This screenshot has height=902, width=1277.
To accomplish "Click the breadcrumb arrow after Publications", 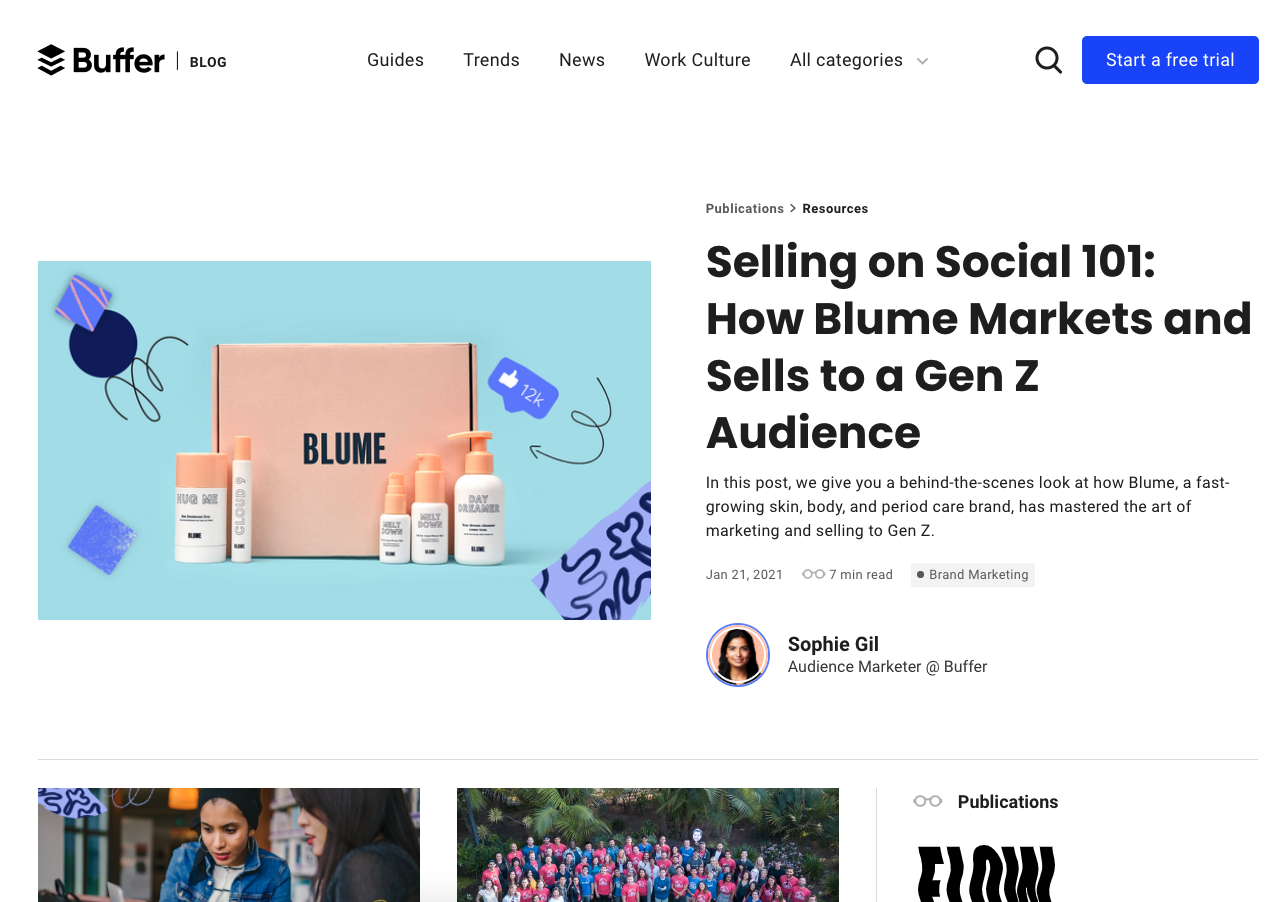I will pyautogui.click(x=793, y=208).
